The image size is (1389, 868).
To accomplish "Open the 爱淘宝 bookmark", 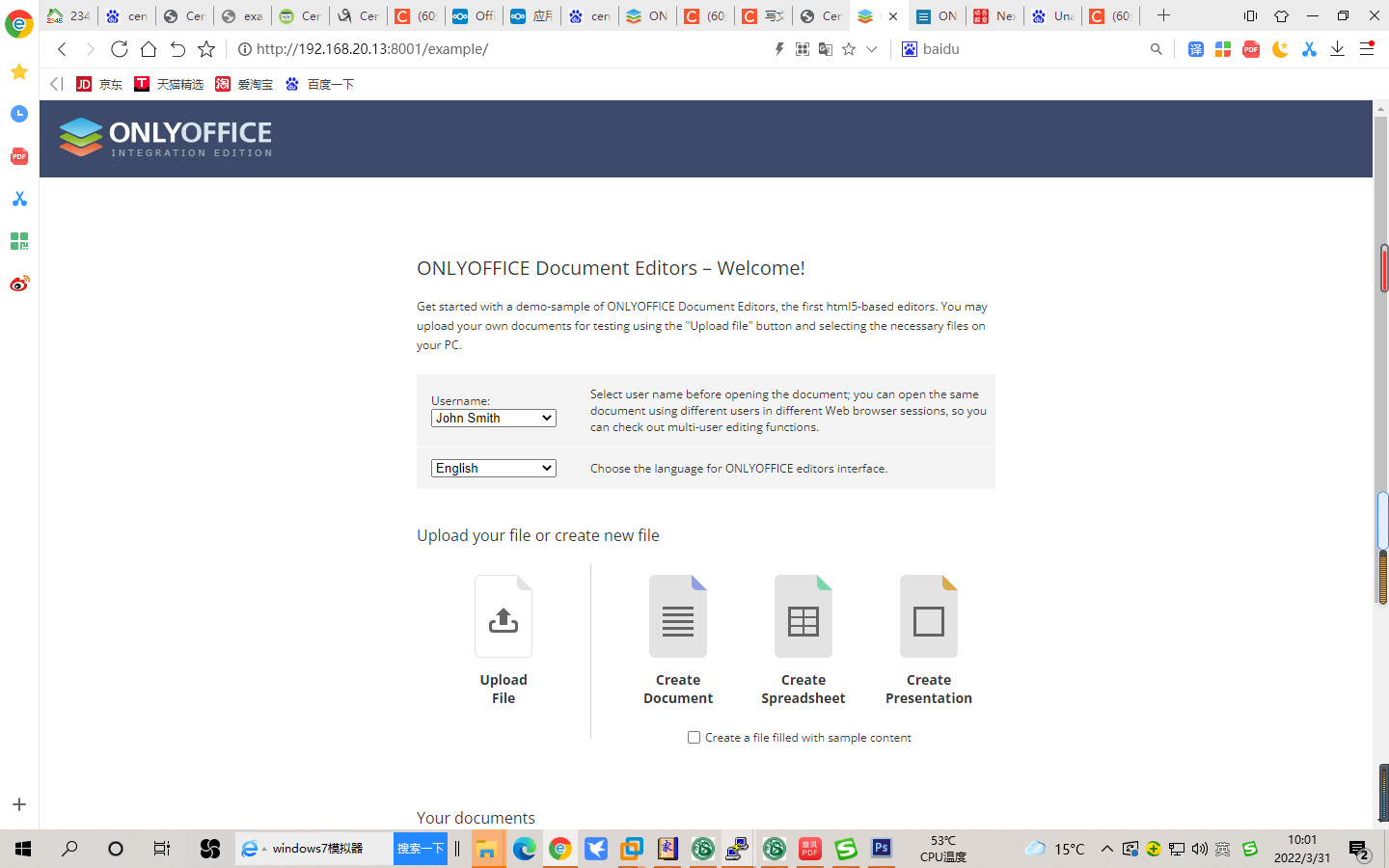I will pyautogui.click(x=244, y=84).
